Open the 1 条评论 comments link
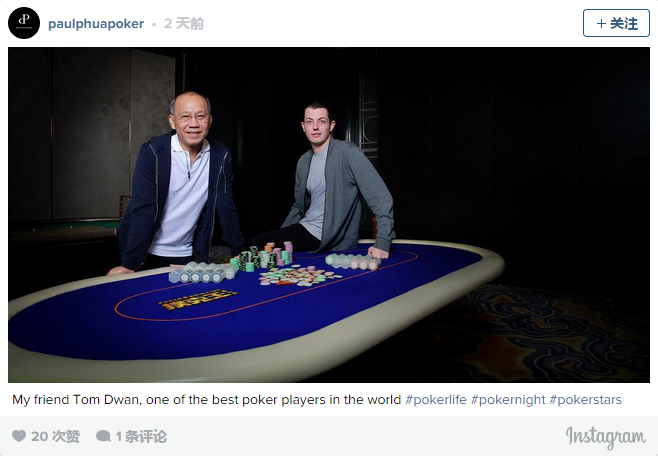 tap(141, 436)
